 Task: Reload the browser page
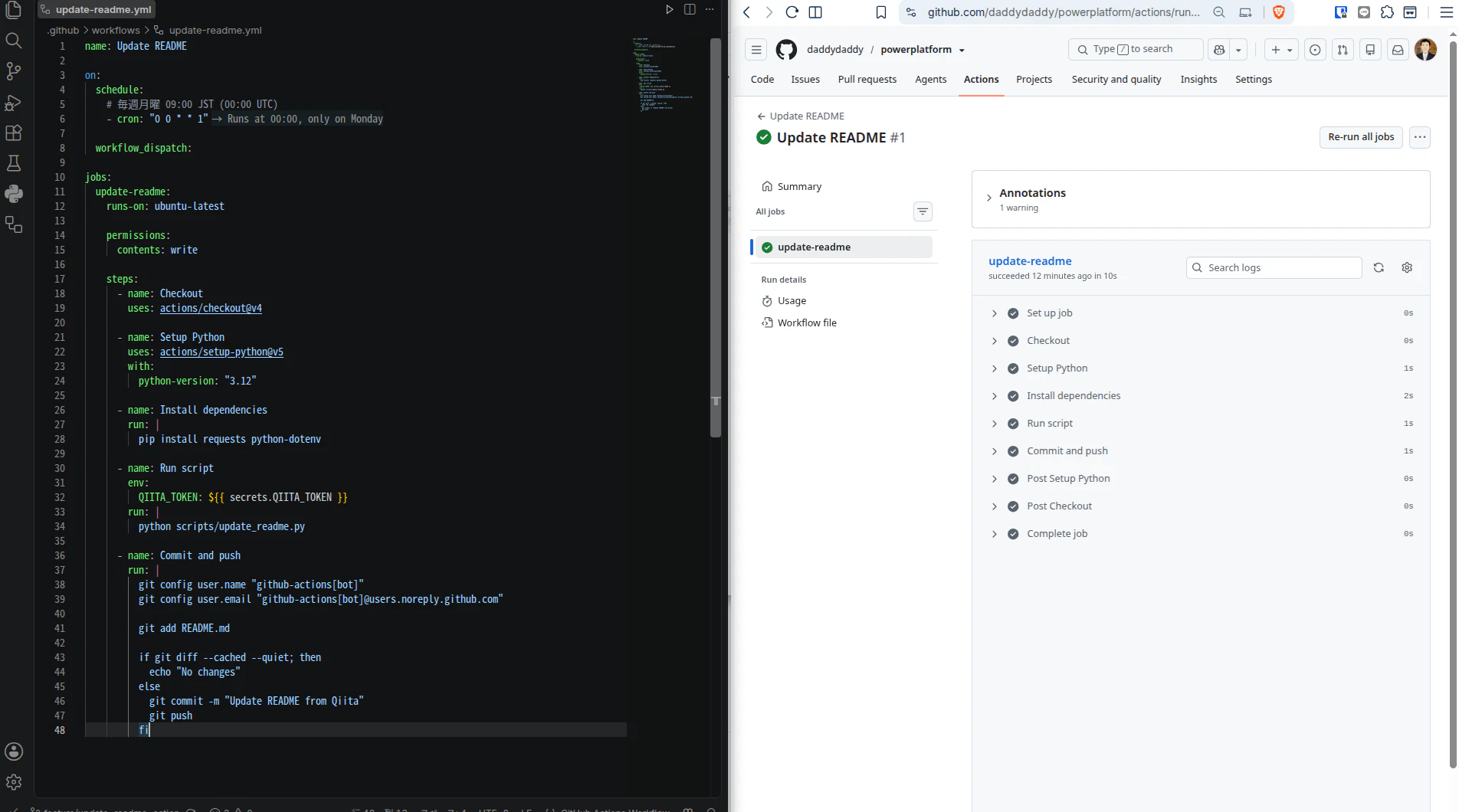(x=792, y=12)
